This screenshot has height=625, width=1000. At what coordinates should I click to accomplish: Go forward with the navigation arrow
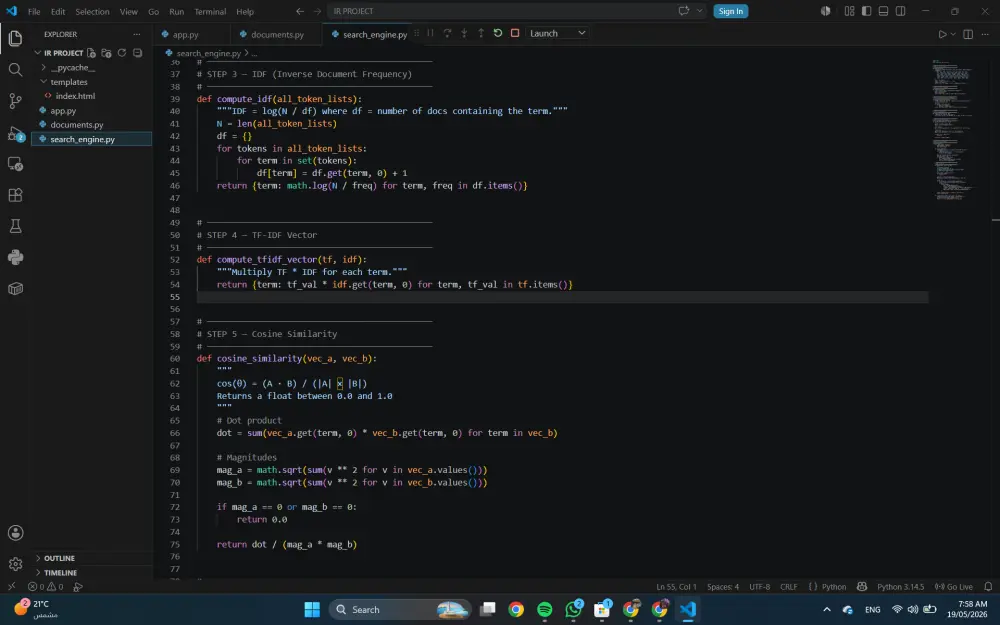[317, 11]
